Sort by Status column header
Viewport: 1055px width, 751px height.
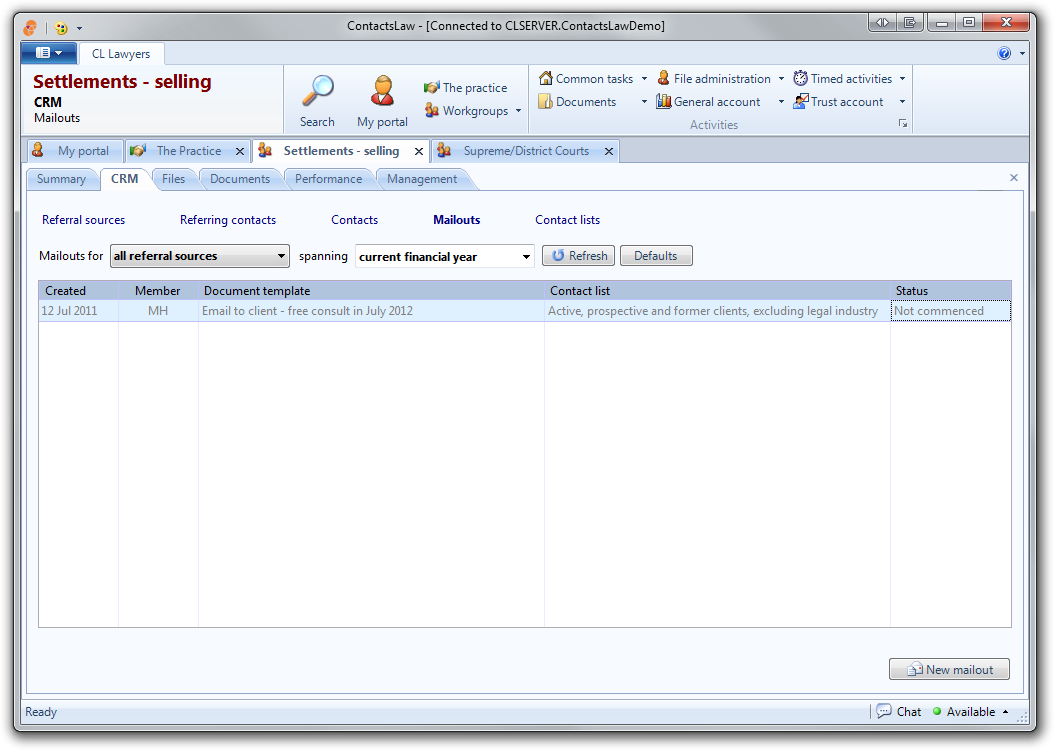pos(951,291)
